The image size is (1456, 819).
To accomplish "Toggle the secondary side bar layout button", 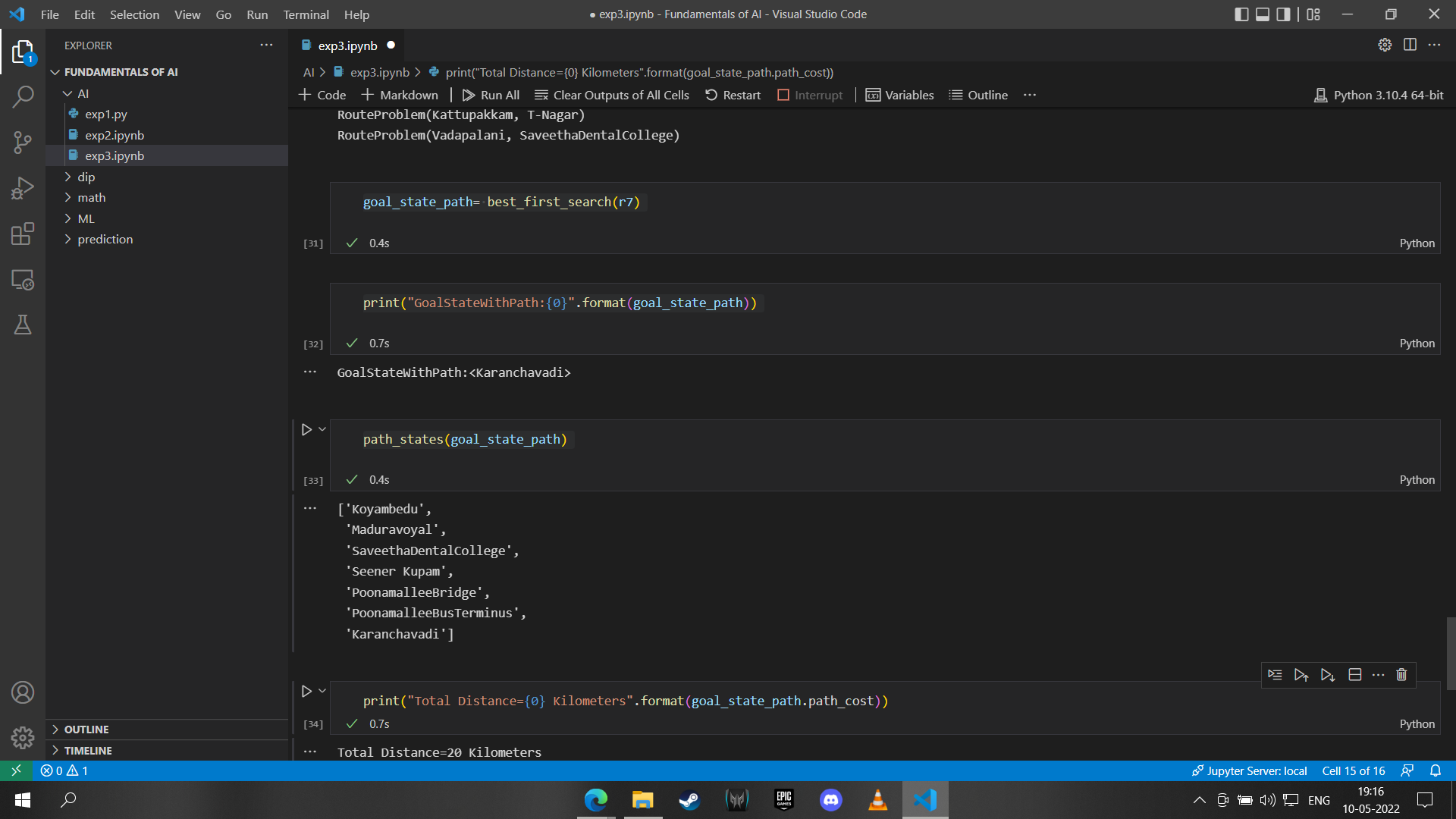I will pyautogui.click(x=1283, y=14).
